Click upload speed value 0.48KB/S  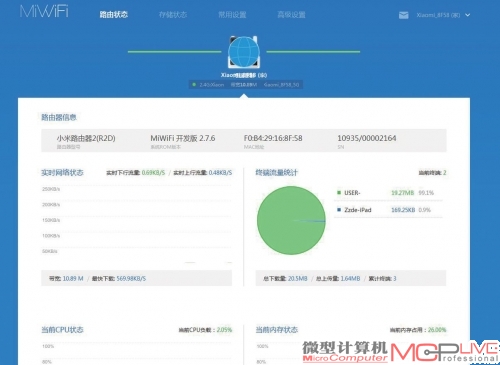tap(220, 173)
